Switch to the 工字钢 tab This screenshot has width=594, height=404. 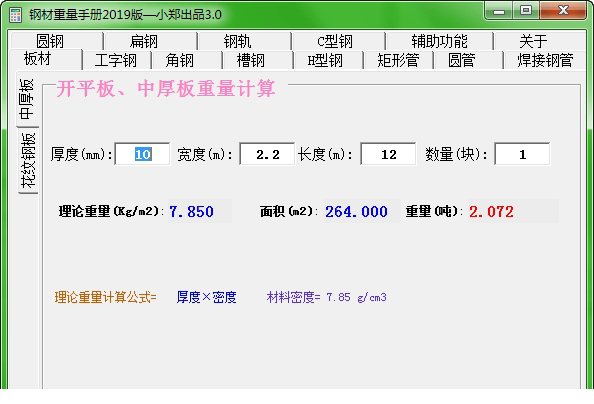coord(116,60)
